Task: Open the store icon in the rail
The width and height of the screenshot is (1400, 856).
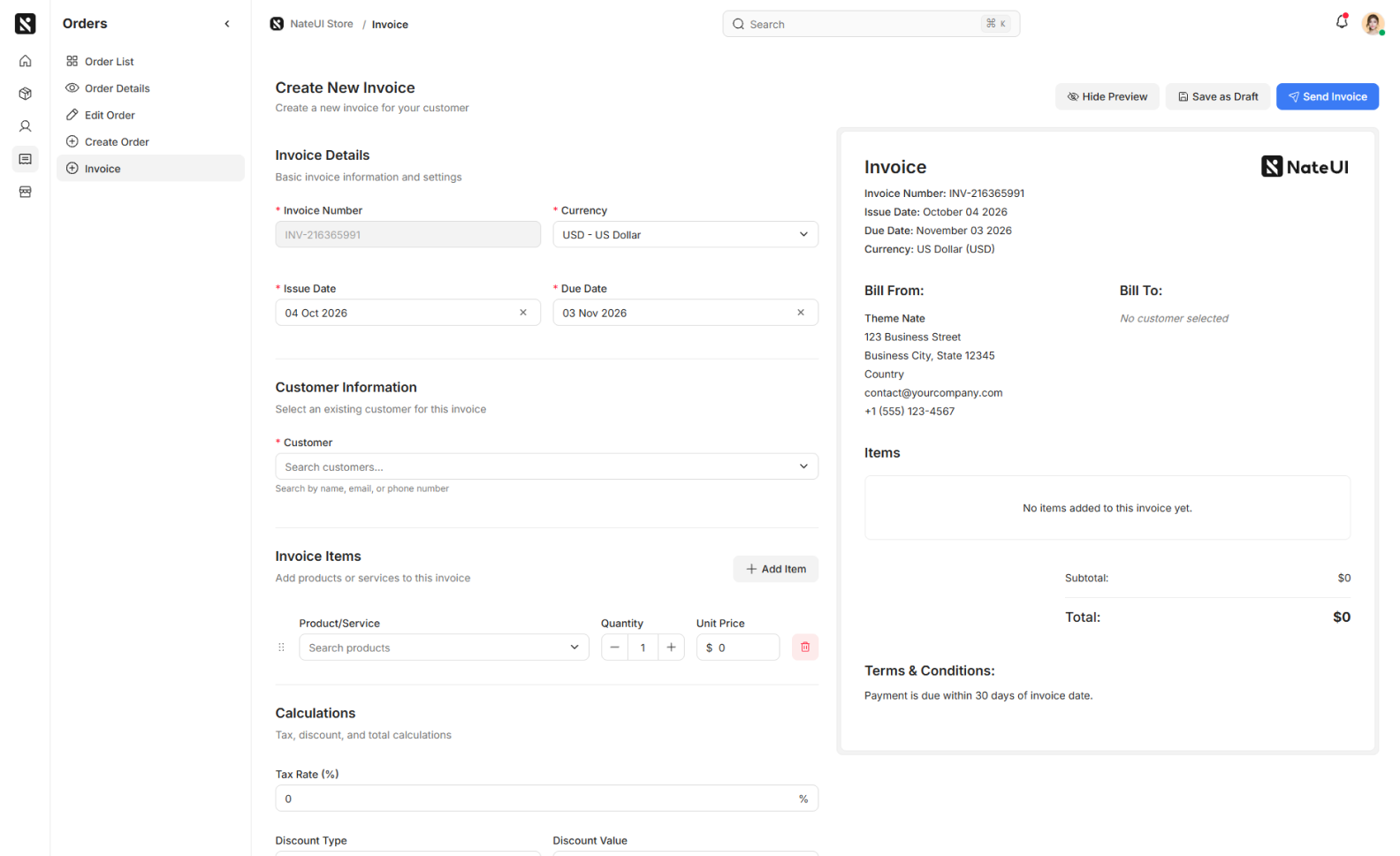Action: (x=25, y=192)
